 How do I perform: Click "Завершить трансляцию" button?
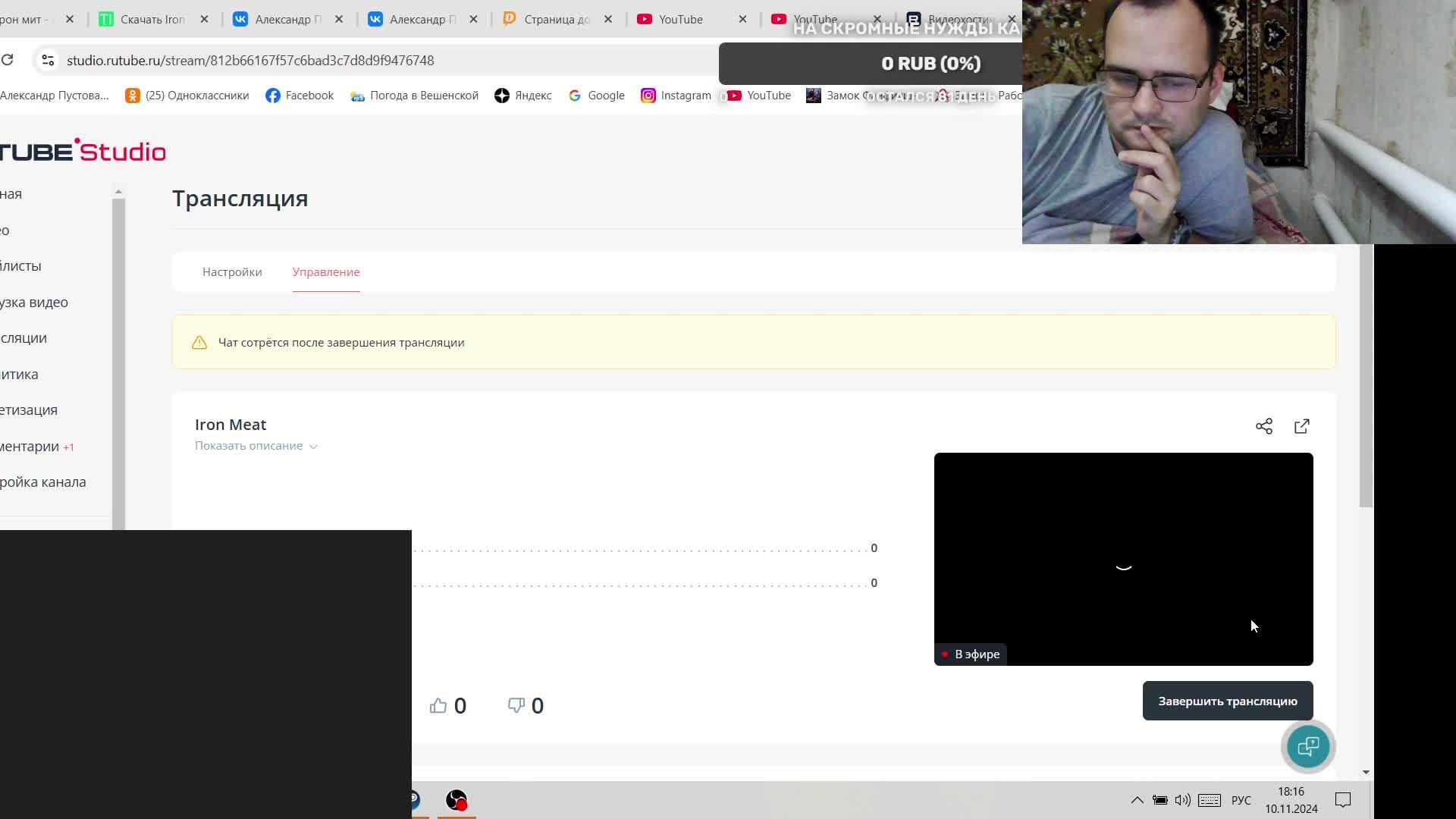tap(1227, 701)
